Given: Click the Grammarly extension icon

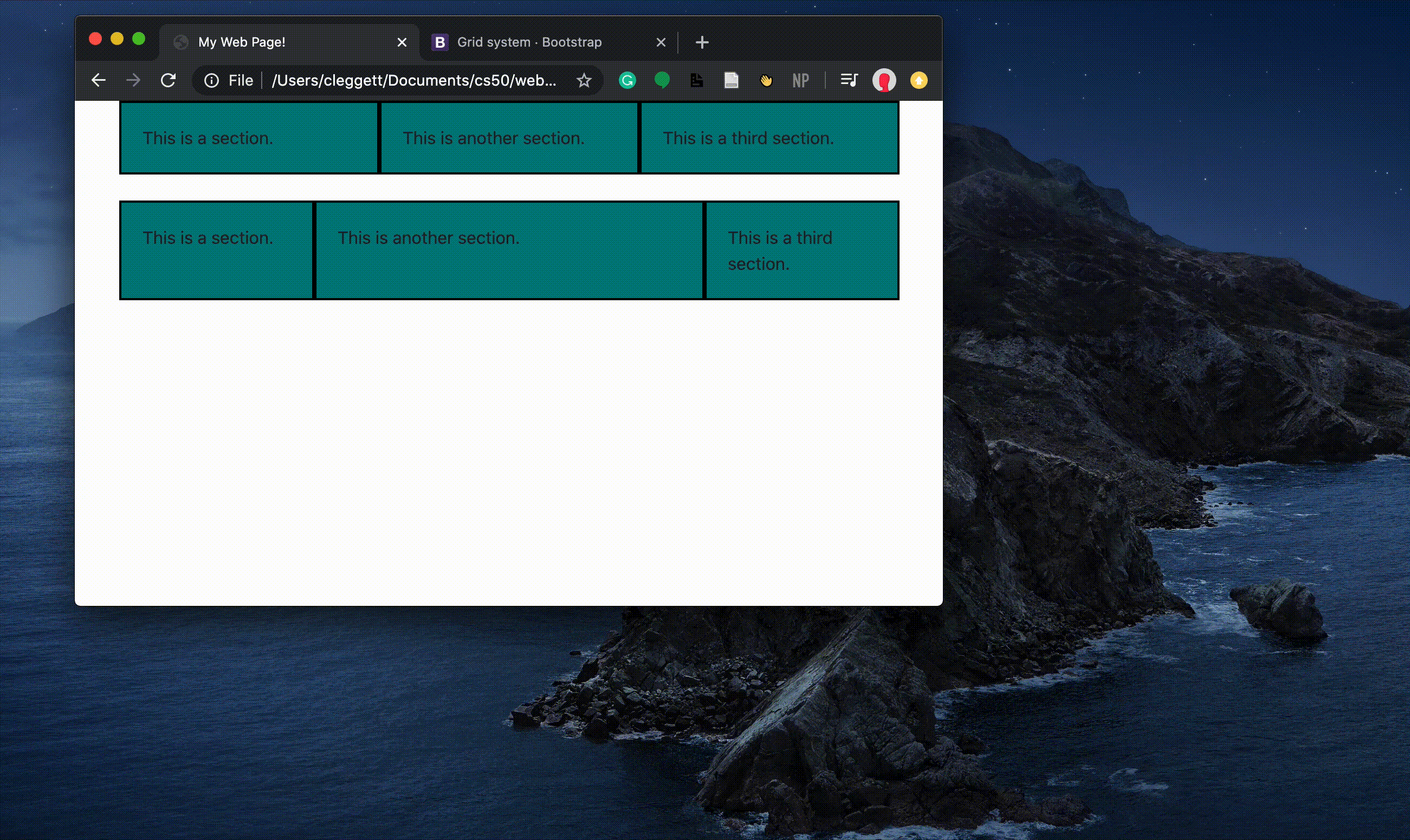Looking at the screenshot, I should pyautogui.click(x=627, y=80).
